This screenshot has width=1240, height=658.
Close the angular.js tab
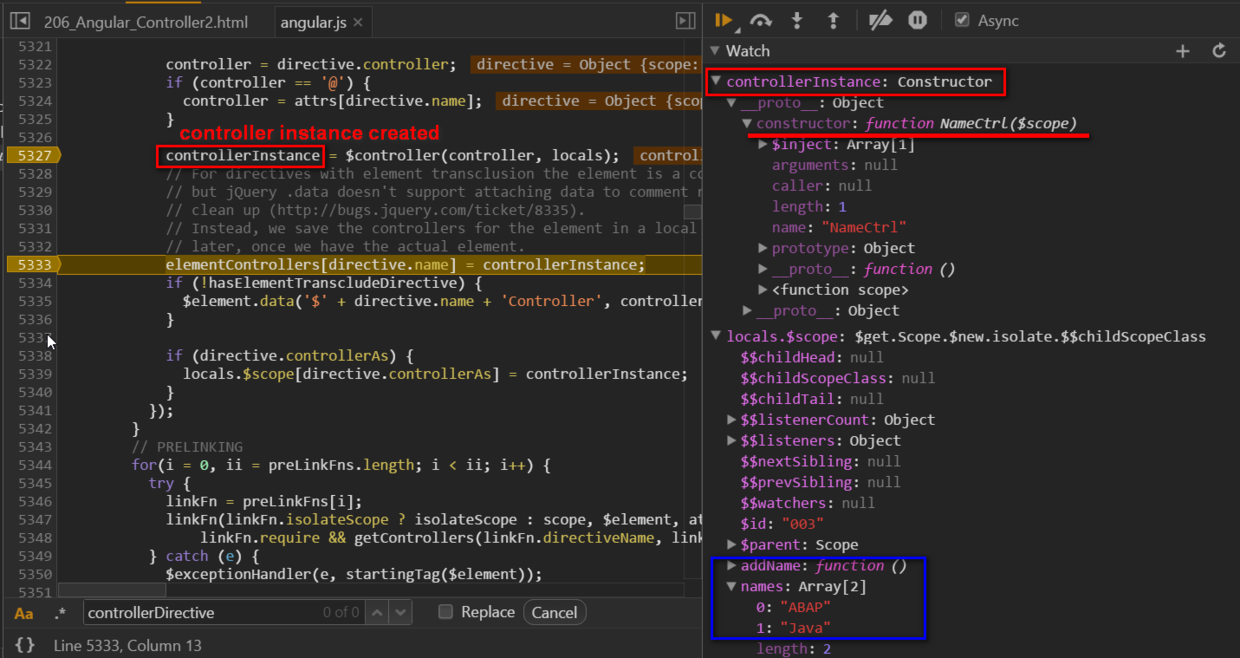[359, 22]
